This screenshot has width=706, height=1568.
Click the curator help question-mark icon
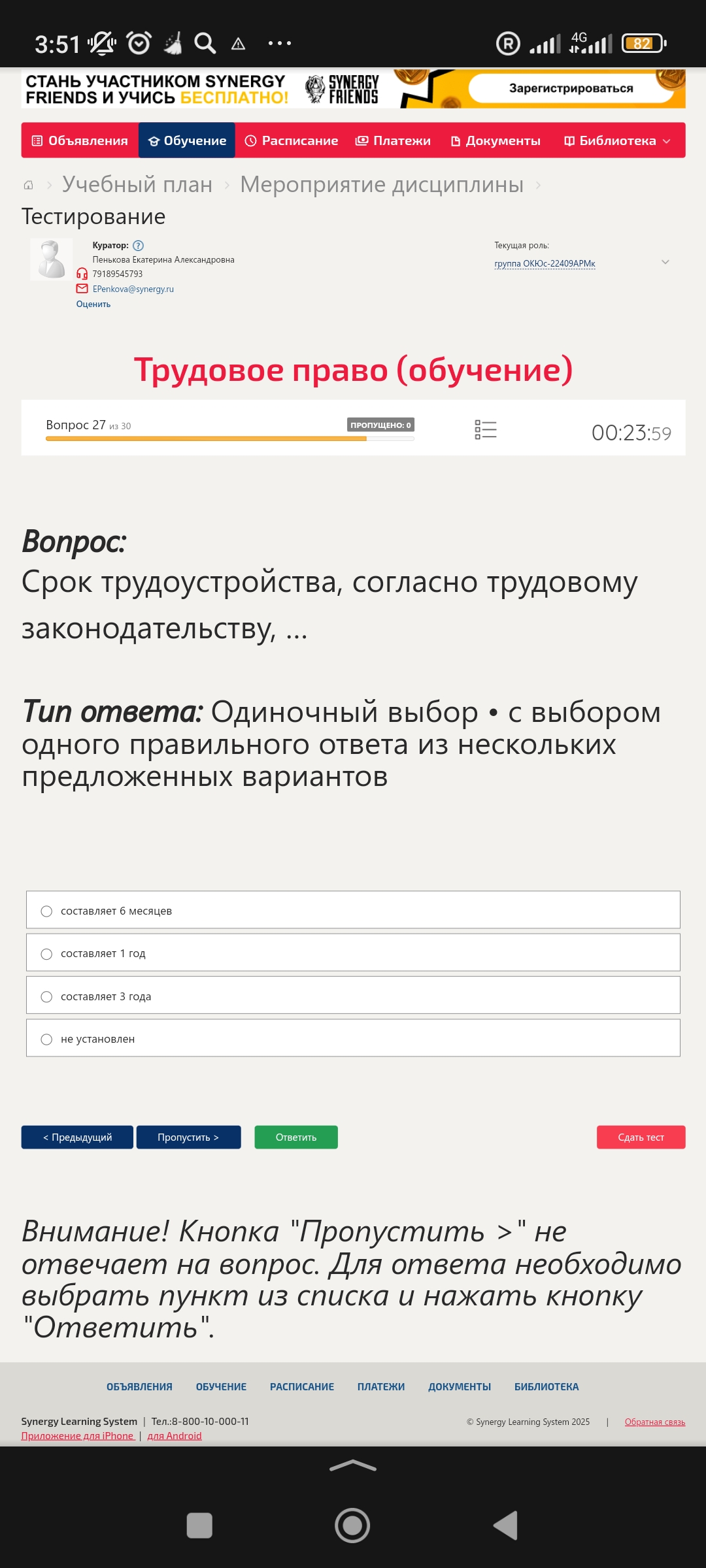138,246
